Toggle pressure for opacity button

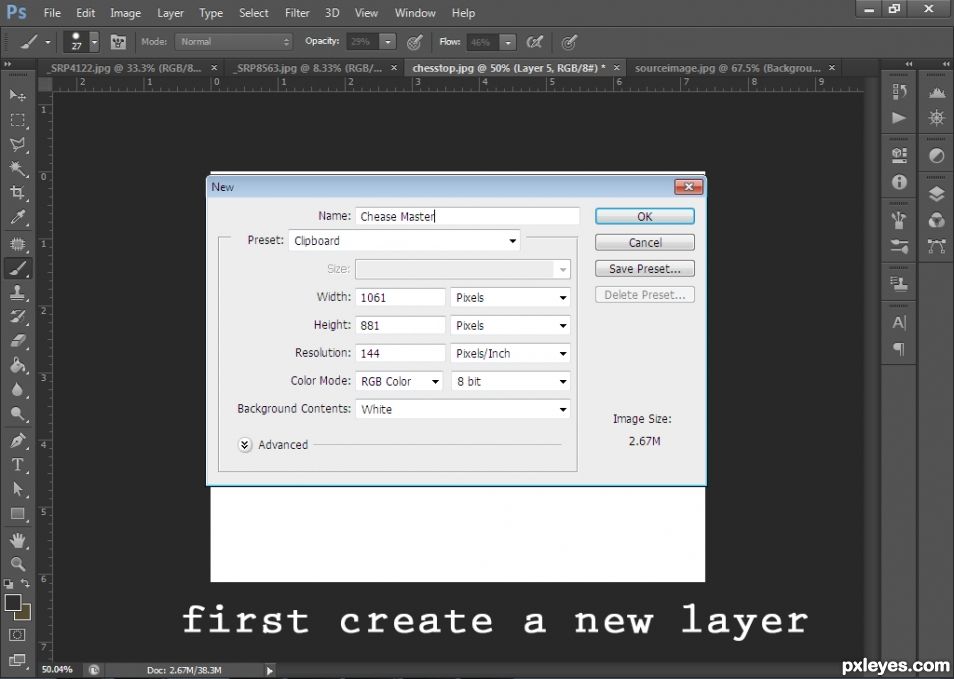[x=414, y=42]
